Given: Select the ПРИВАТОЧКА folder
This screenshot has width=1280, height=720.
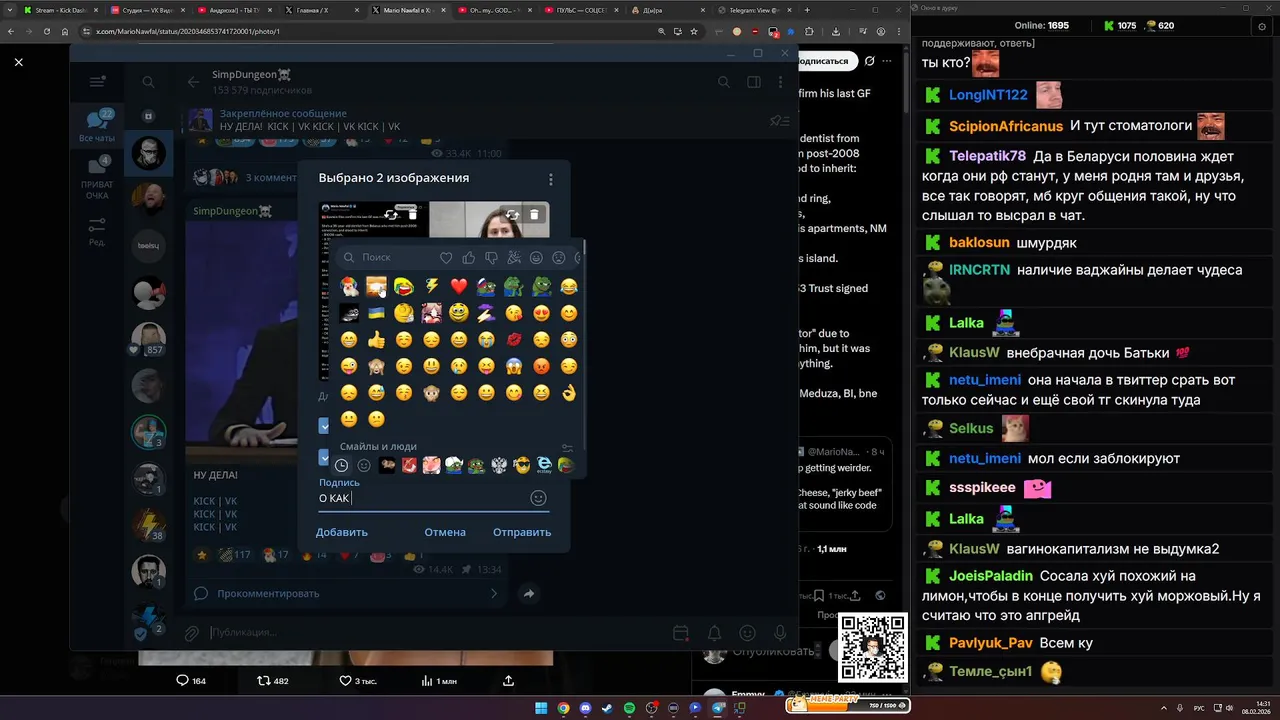Looking at the screenshot, I should pos(97,178).
